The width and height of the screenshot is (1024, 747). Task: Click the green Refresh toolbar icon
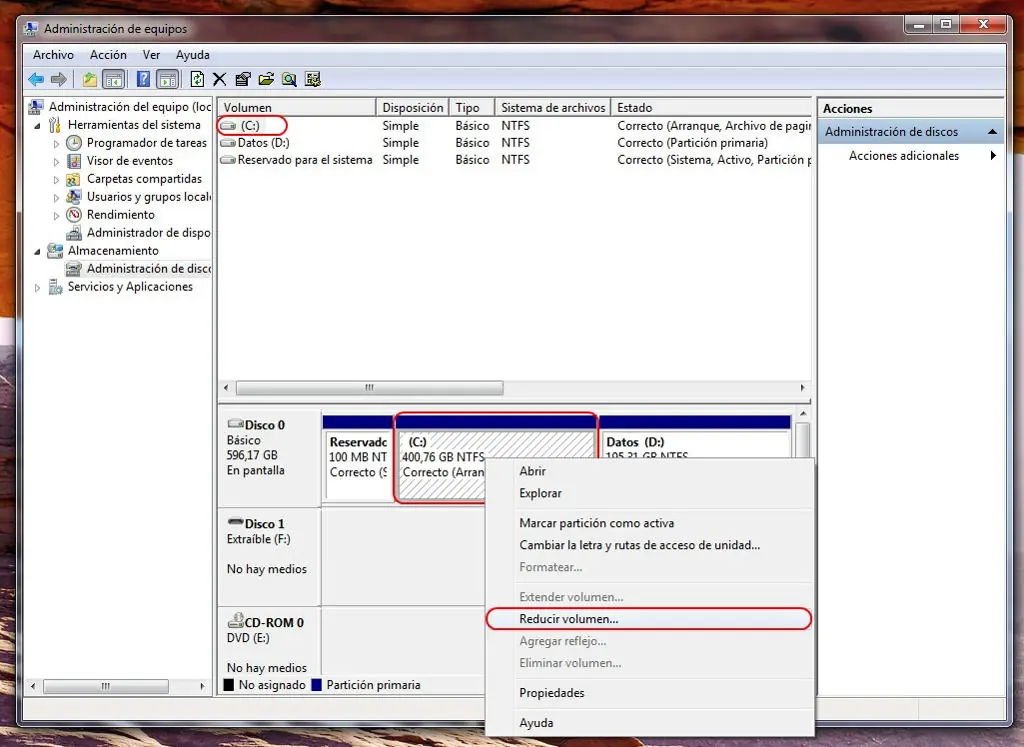(x=197, y=80)
